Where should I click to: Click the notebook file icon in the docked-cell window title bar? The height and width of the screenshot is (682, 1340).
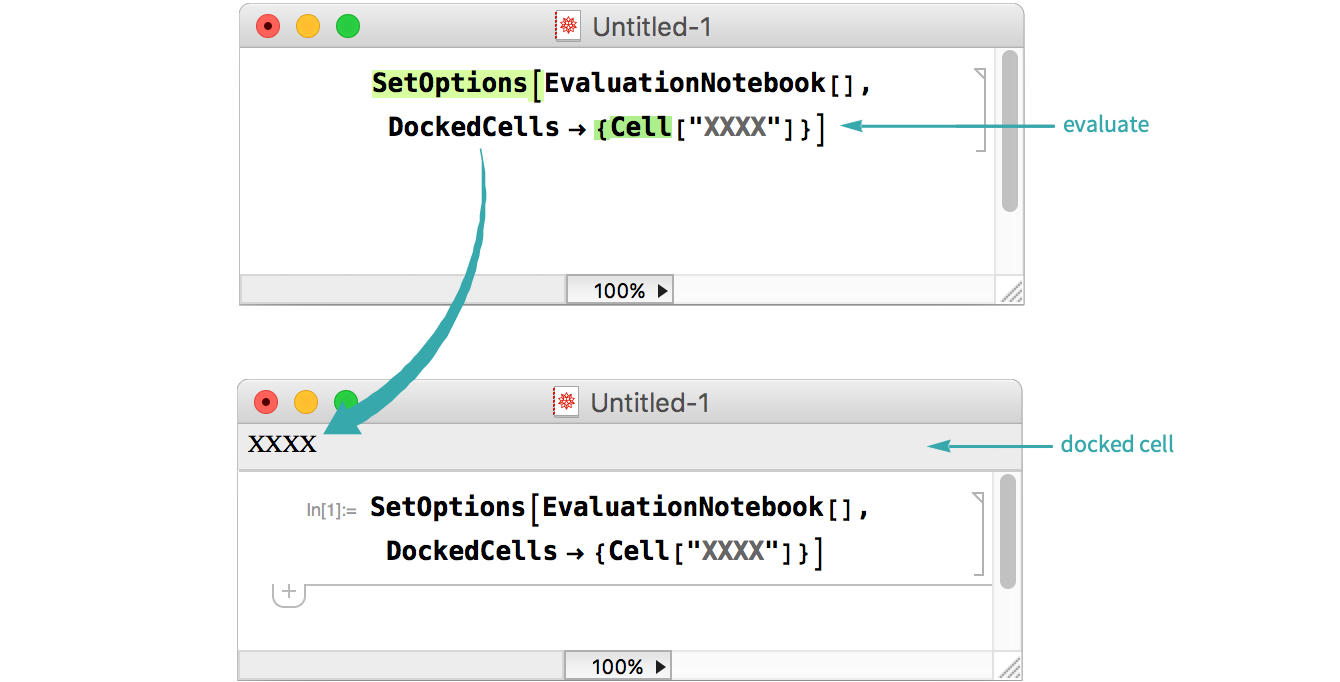click(x=566, y=402)
